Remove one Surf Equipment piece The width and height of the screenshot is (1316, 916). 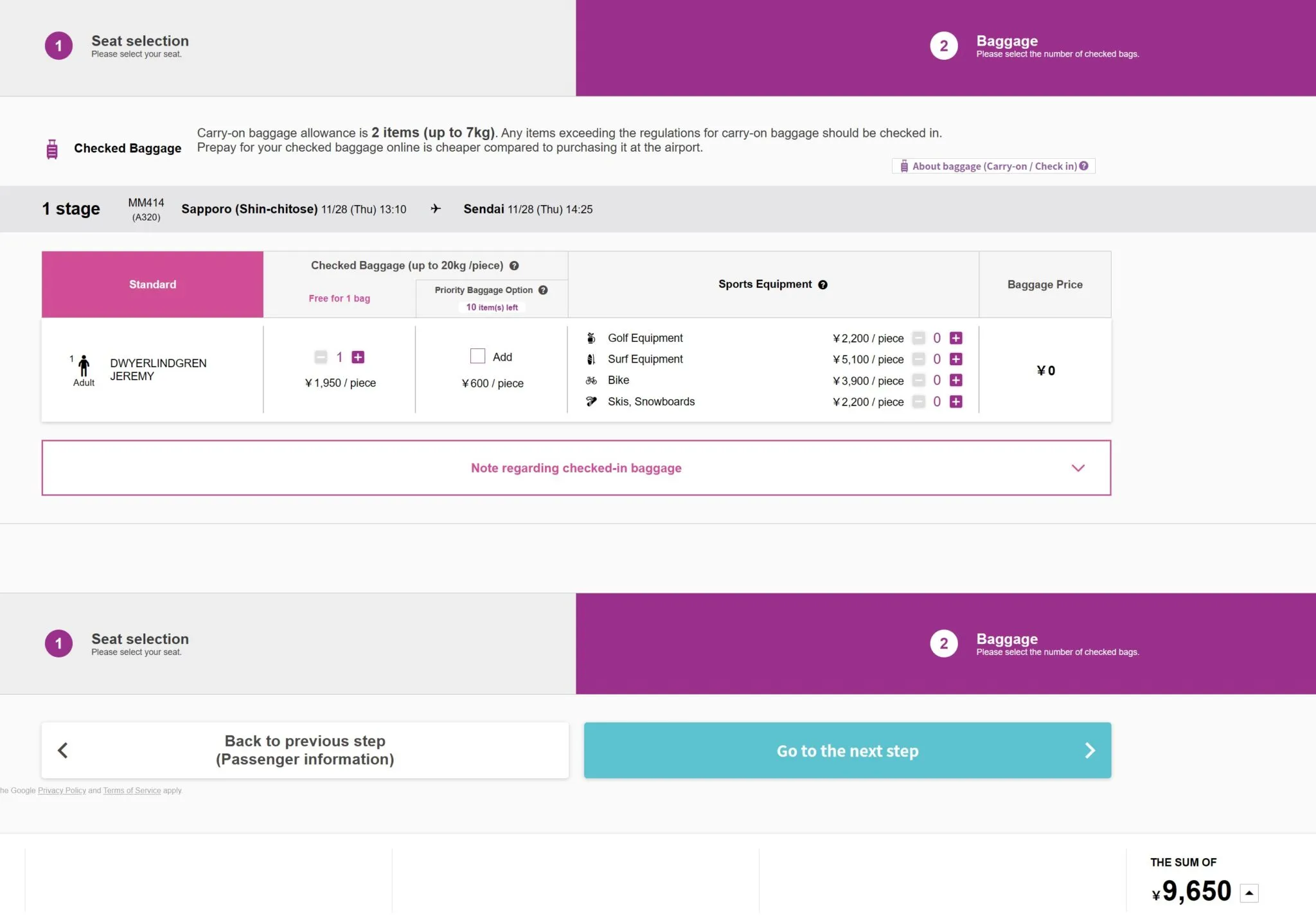(x=919, y=359)
